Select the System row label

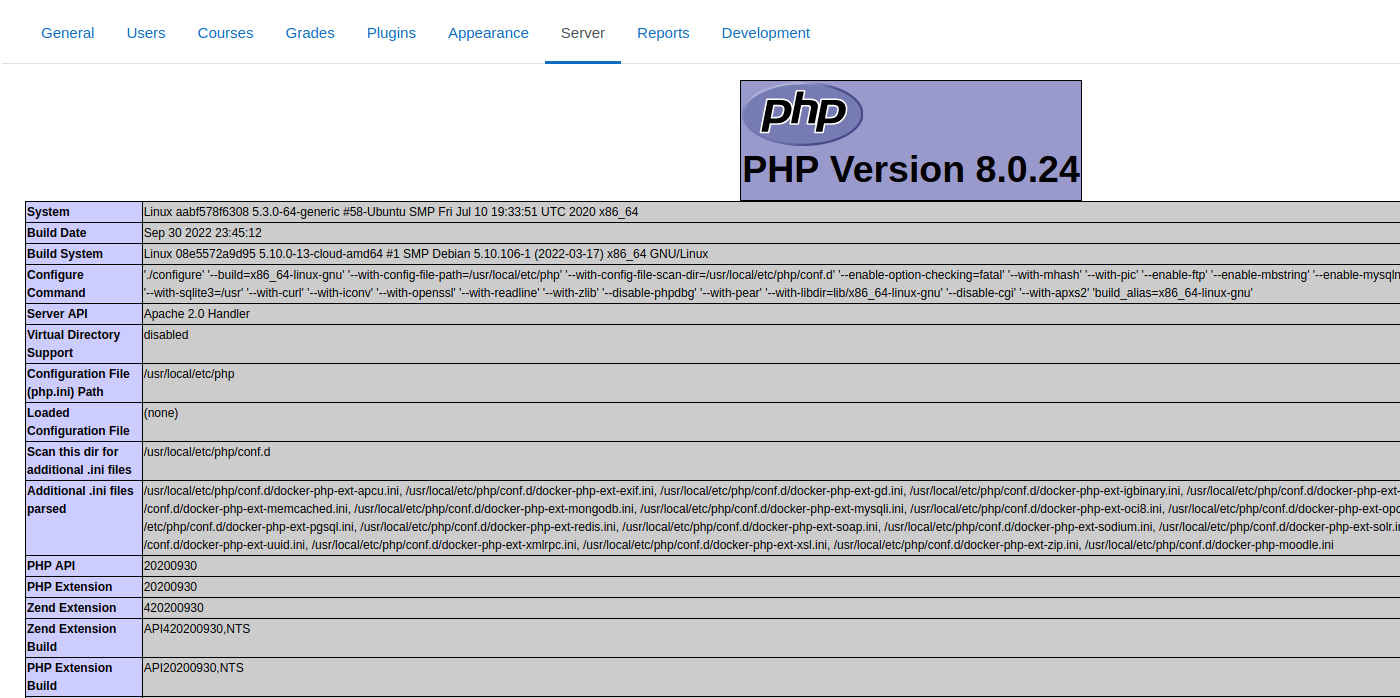click(x=84, y=212)
